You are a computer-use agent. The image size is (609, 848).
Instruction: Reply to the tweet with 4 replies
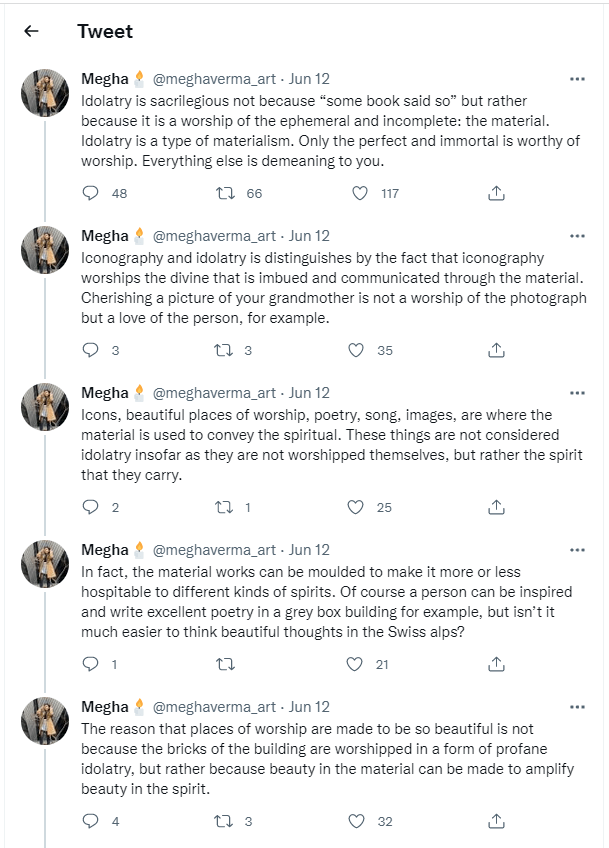click(x=91, y=821)
